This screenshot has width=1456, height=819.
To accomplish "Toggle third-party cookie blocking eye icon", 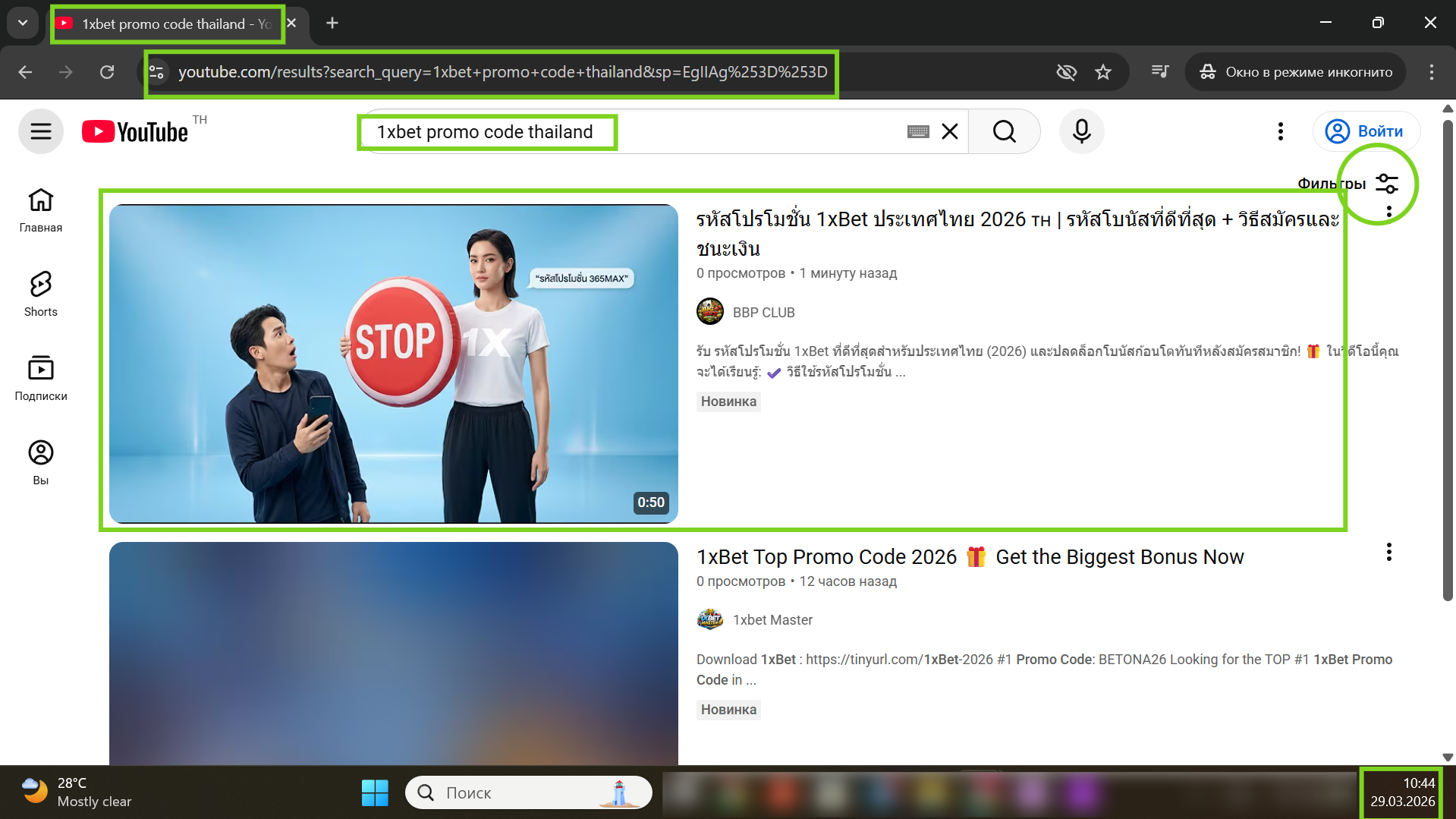I will (1066, 72).
